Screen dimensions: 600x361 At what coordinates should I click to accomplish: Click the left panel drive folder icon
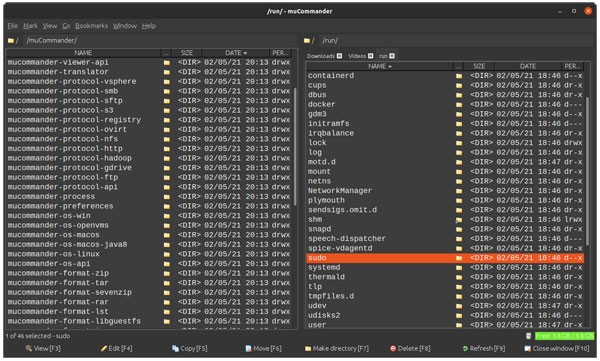tap(11, 41)
